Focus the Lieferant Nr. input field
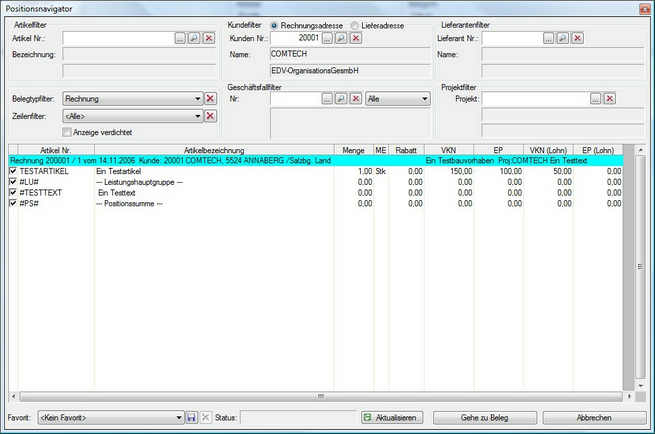 (512, 38)
